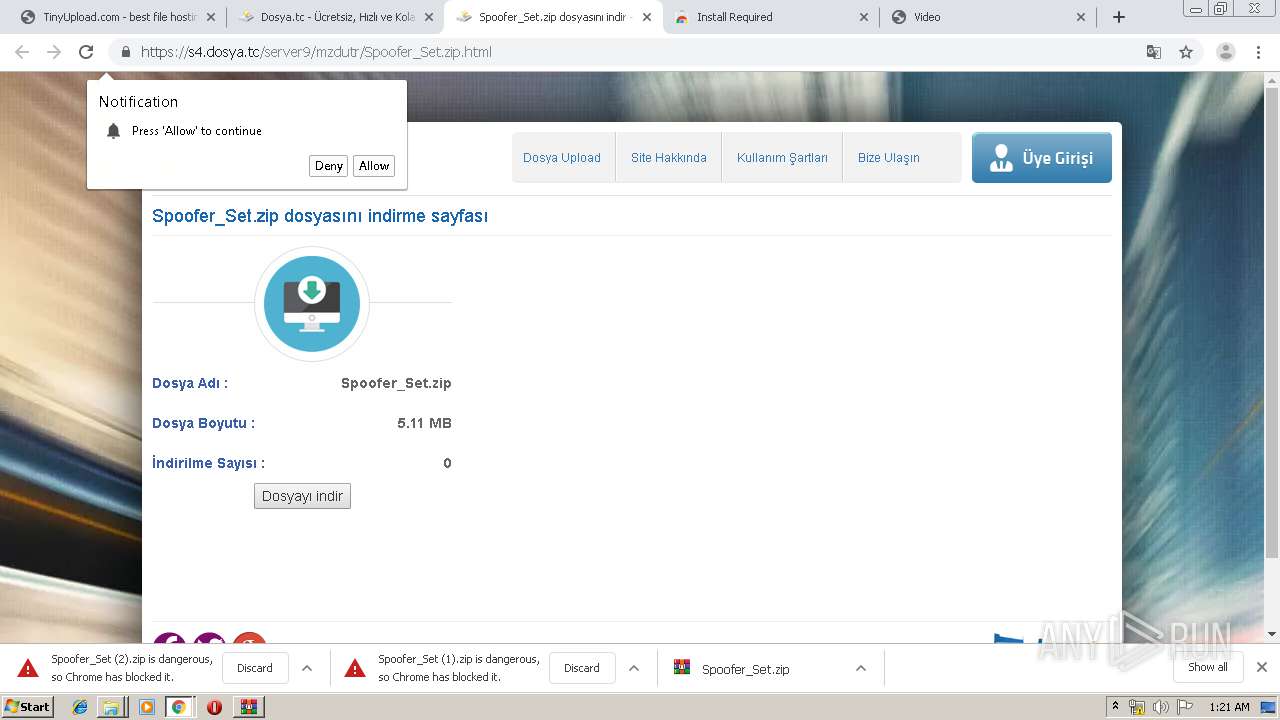Screen dimensions: 1280x720
Task: Expand options for Spoofer_Set (2).zip
Action: coord(307,668)
